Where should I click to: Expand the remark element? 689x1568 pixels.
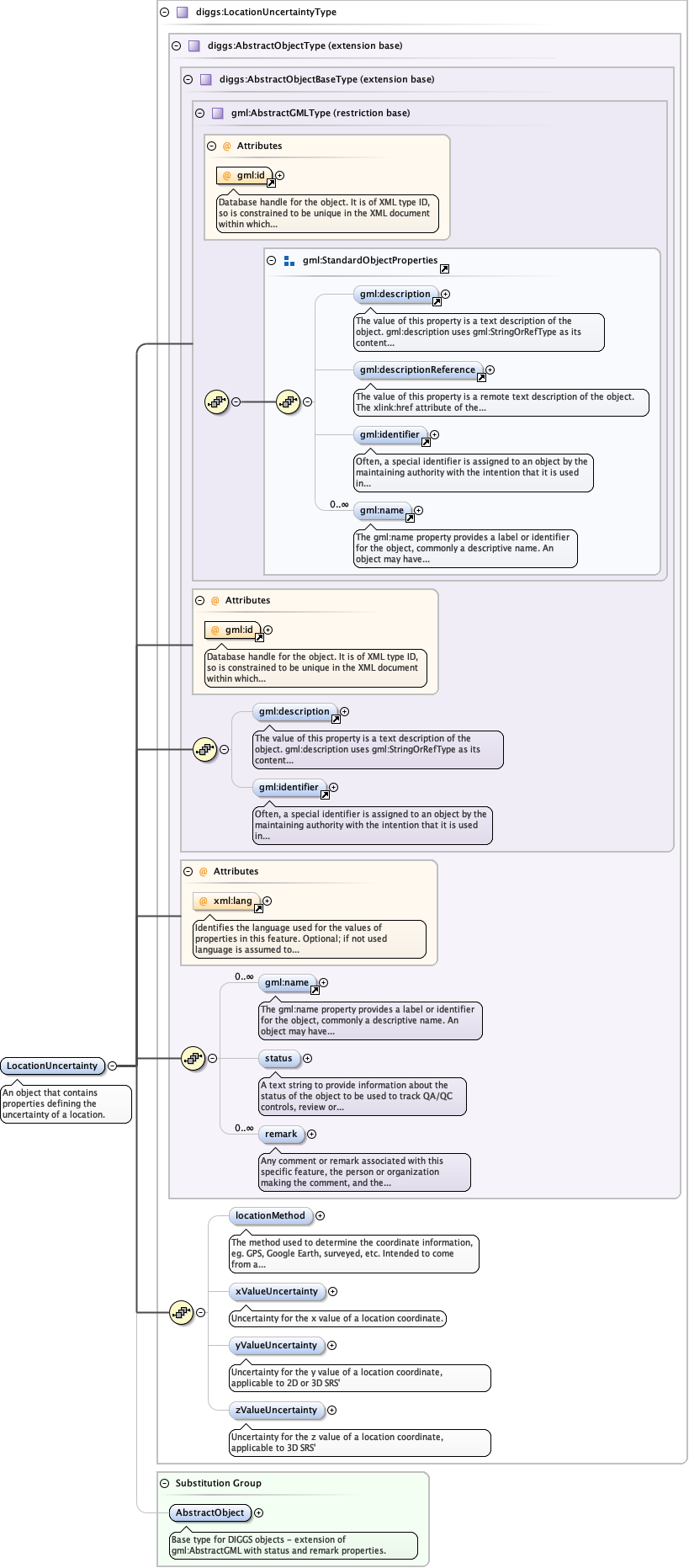click(x=311, y=1134)
